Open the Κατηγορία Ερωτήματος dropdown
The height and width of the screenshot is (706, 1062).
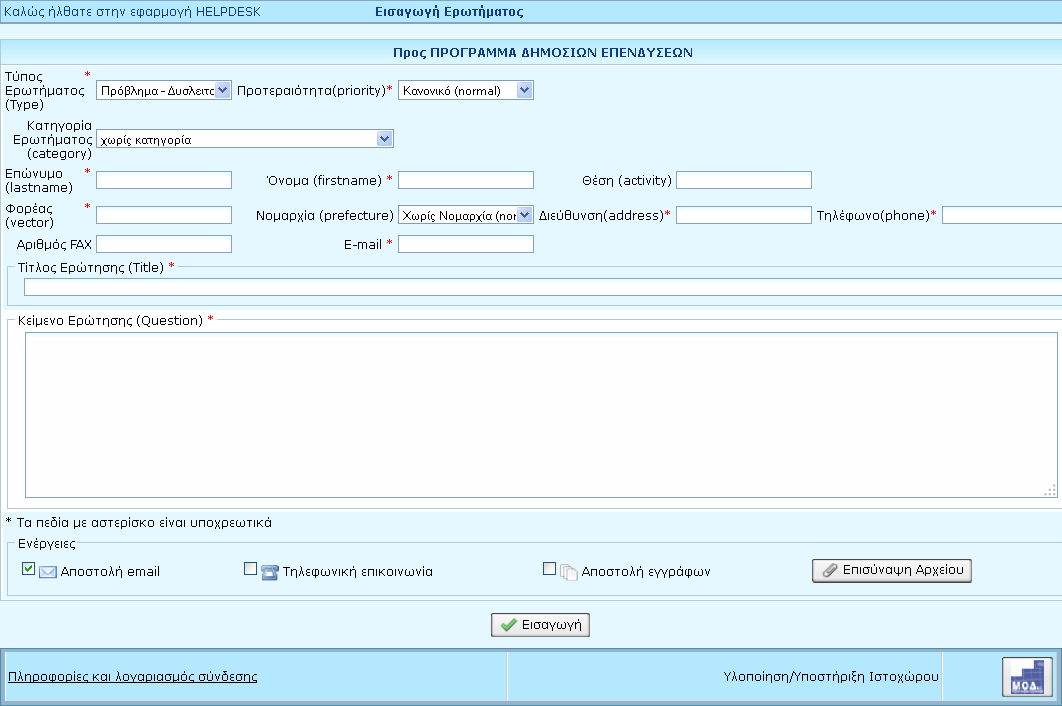click(245, 139)
